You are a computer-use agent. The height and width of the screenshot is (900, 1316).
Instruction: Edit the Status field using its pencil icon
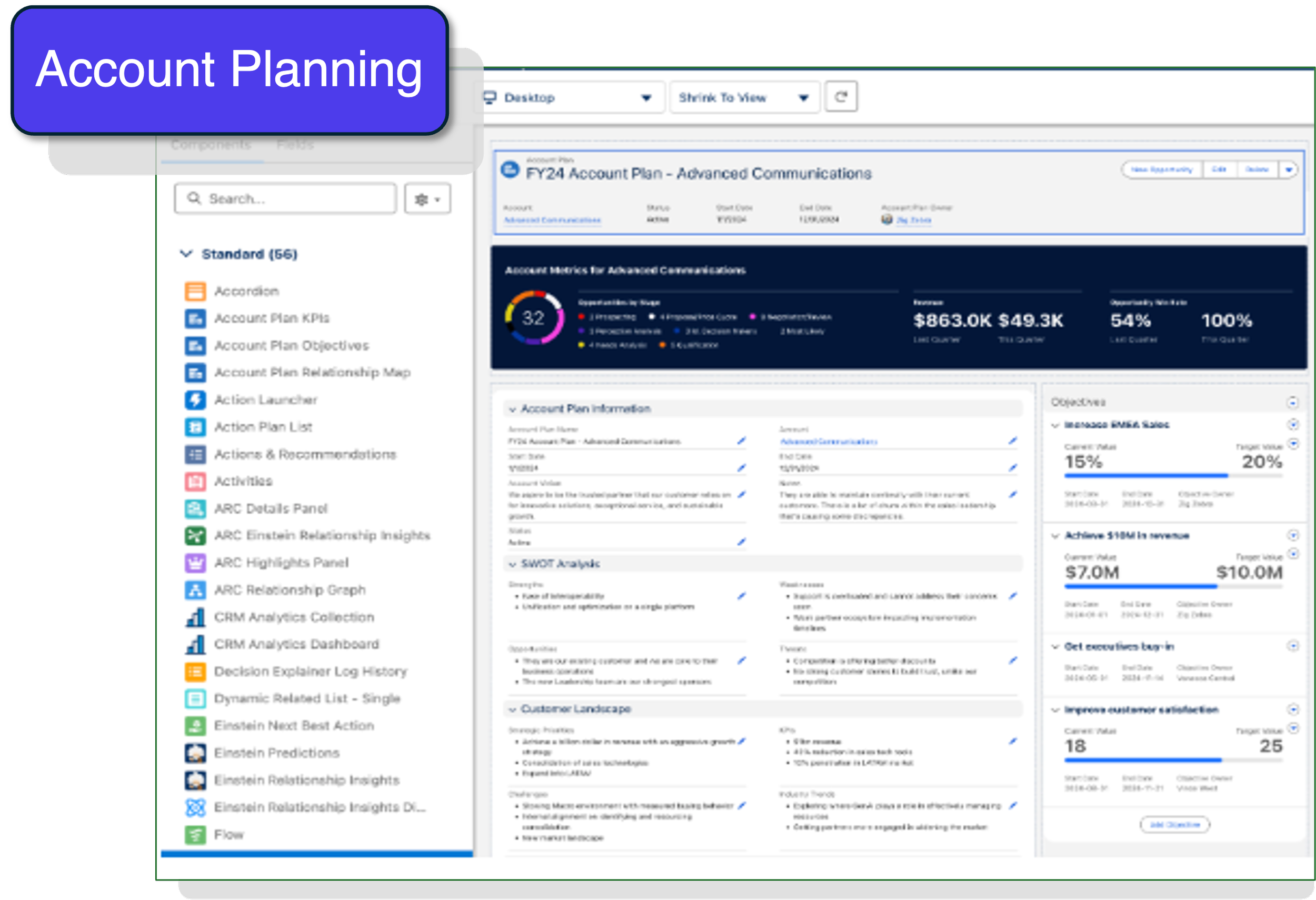tap(741, 542)
